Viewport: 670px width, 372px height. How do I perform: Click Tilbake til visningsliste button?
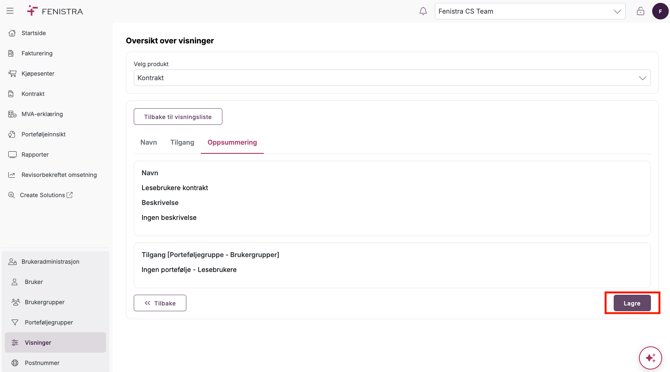[x=178, y=117]
